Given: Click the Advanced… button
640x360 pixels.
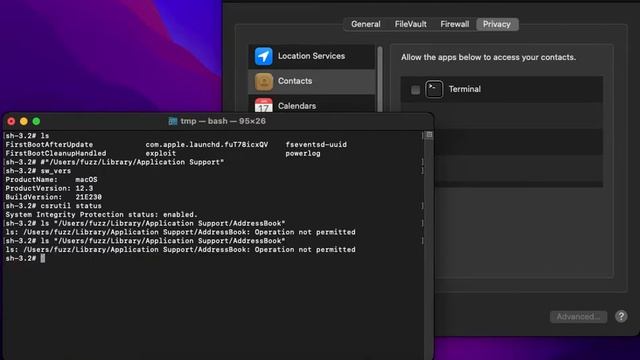Looking at the screenshot, I should pos(578,316).
